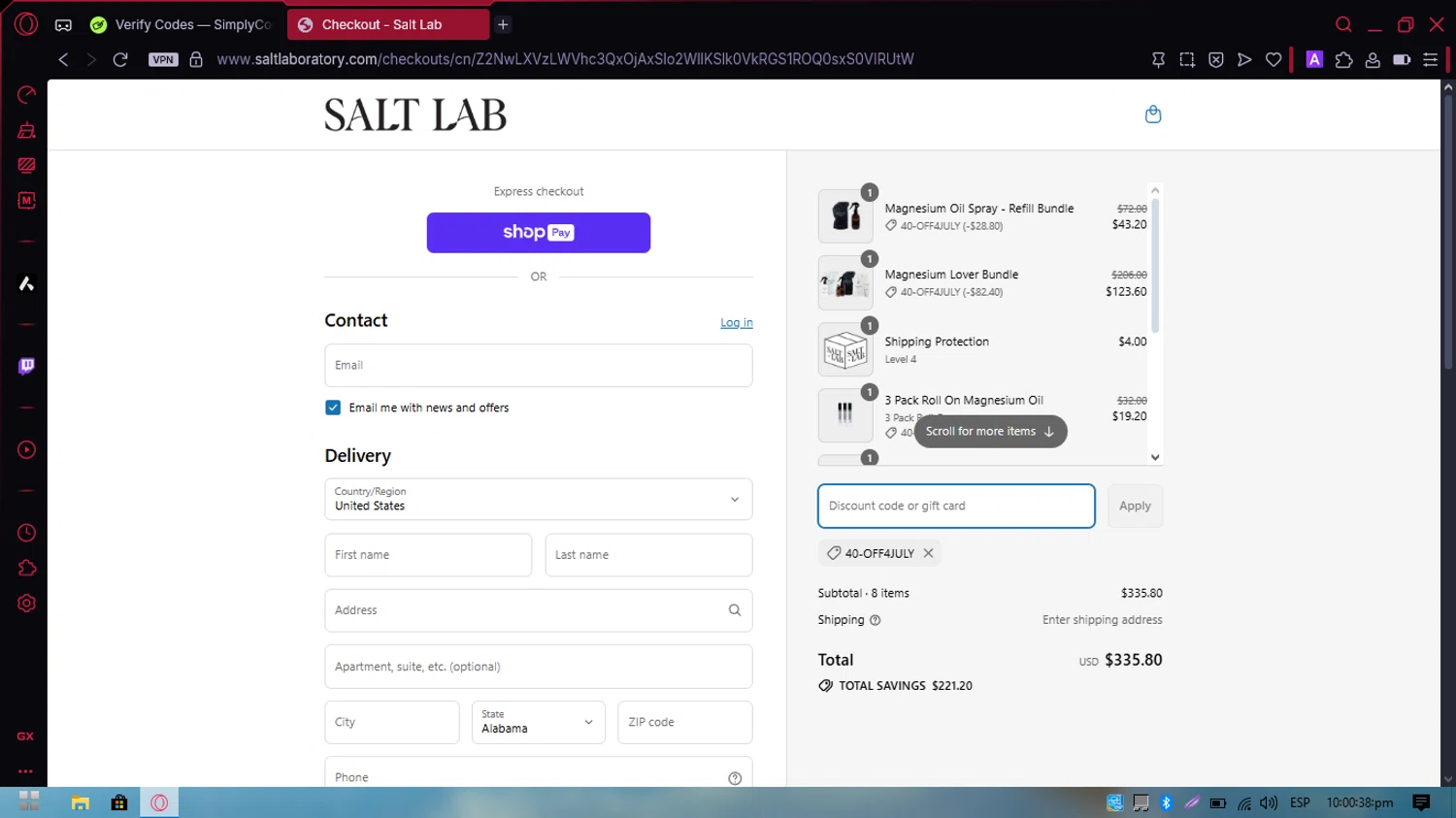This screenshot has height=818, width=1456.
Task: Open sidebar three-dots setup menu
Action: coord(25,771)
